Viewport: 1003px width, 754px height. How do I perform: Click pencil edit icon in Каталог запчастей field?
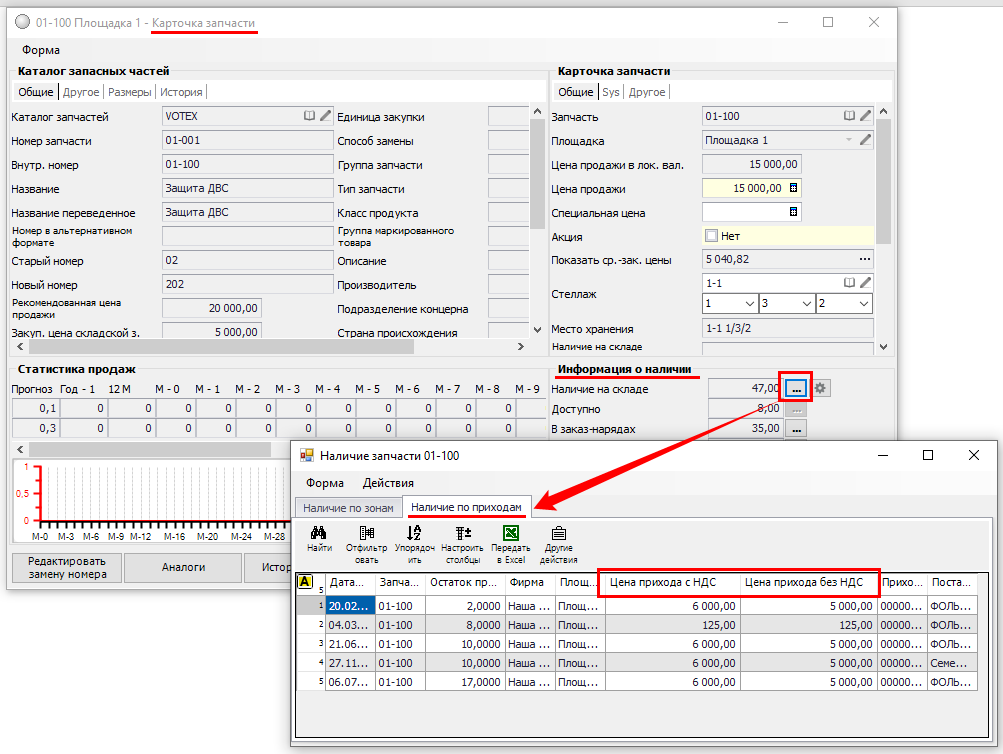pyautogui.click(x=325, y=116)
